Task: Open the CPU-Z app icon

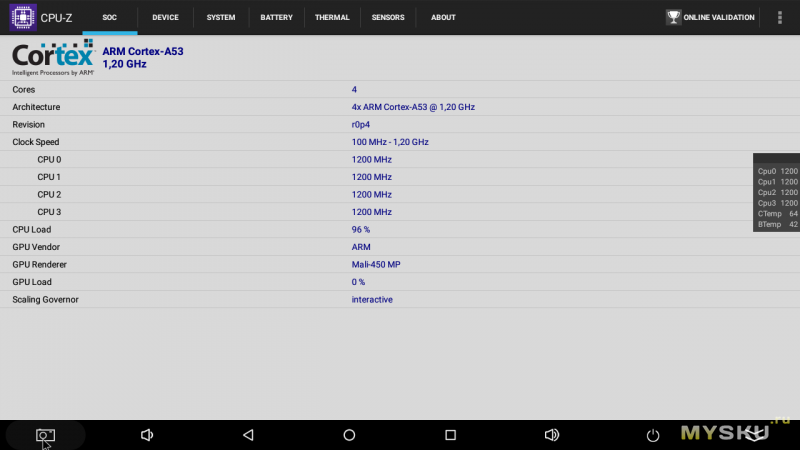Action: [23, 17]
